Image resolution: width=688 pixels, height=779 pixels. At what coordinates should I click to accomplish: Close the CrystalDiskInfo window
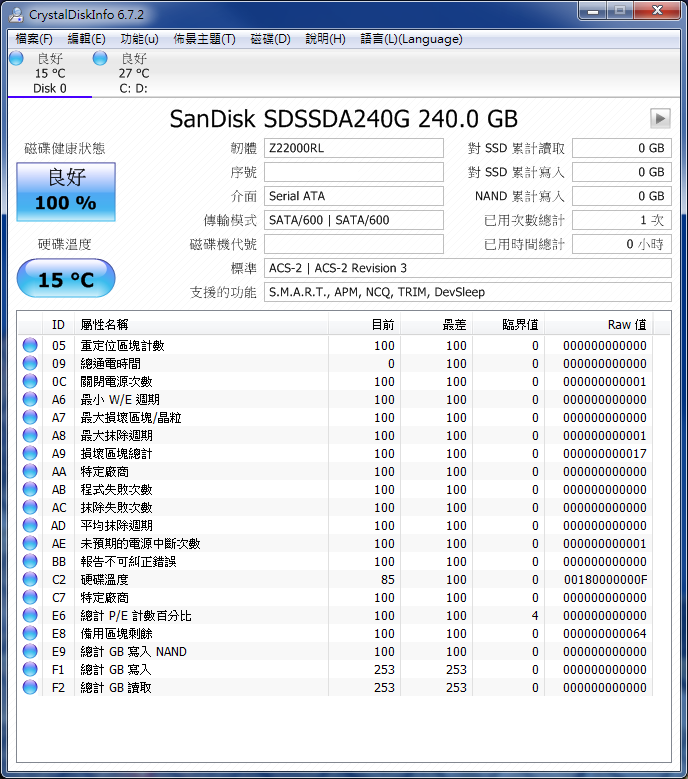[657, 10]
